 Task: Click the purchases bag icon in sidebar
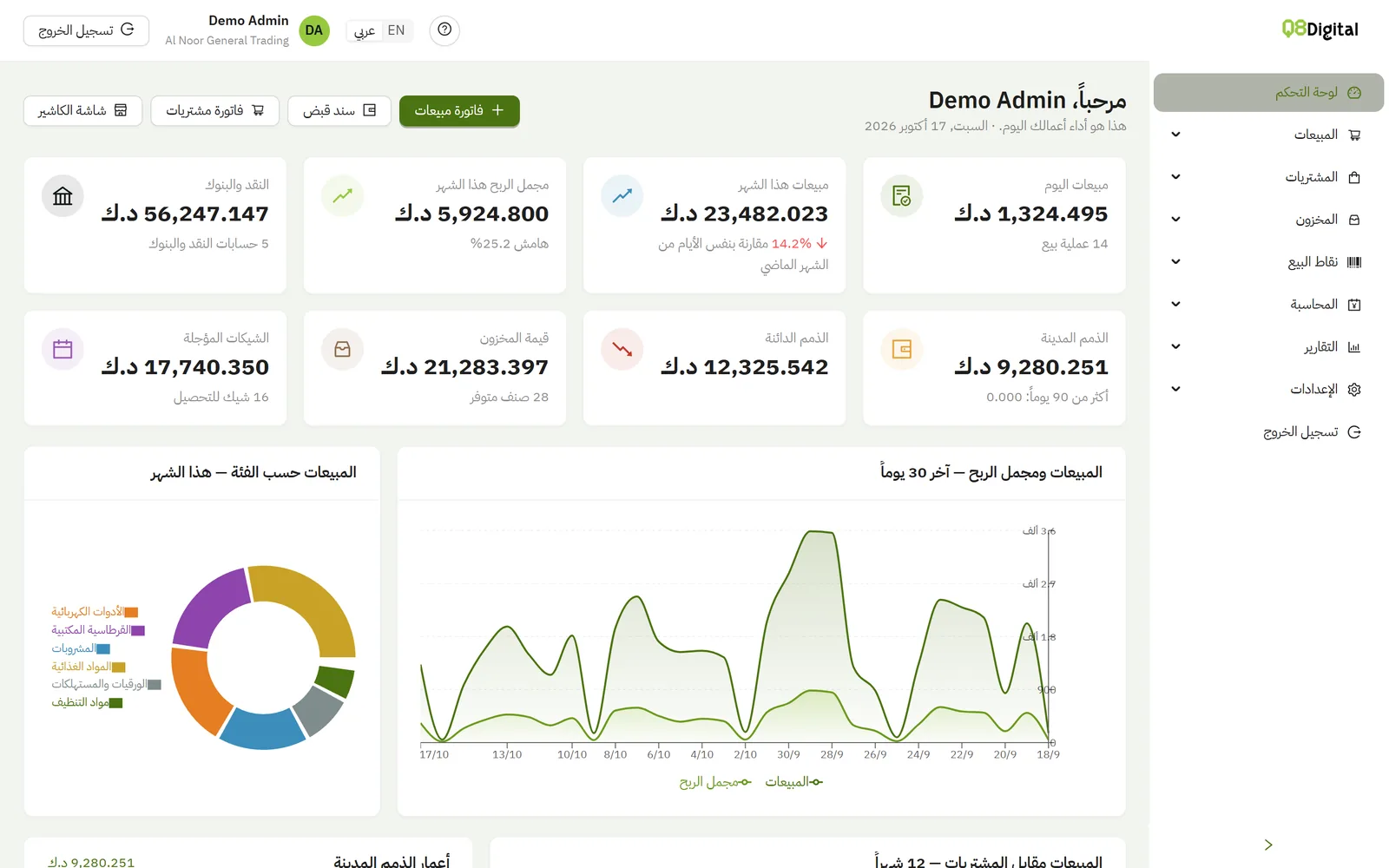click(x=1354, y=178)
